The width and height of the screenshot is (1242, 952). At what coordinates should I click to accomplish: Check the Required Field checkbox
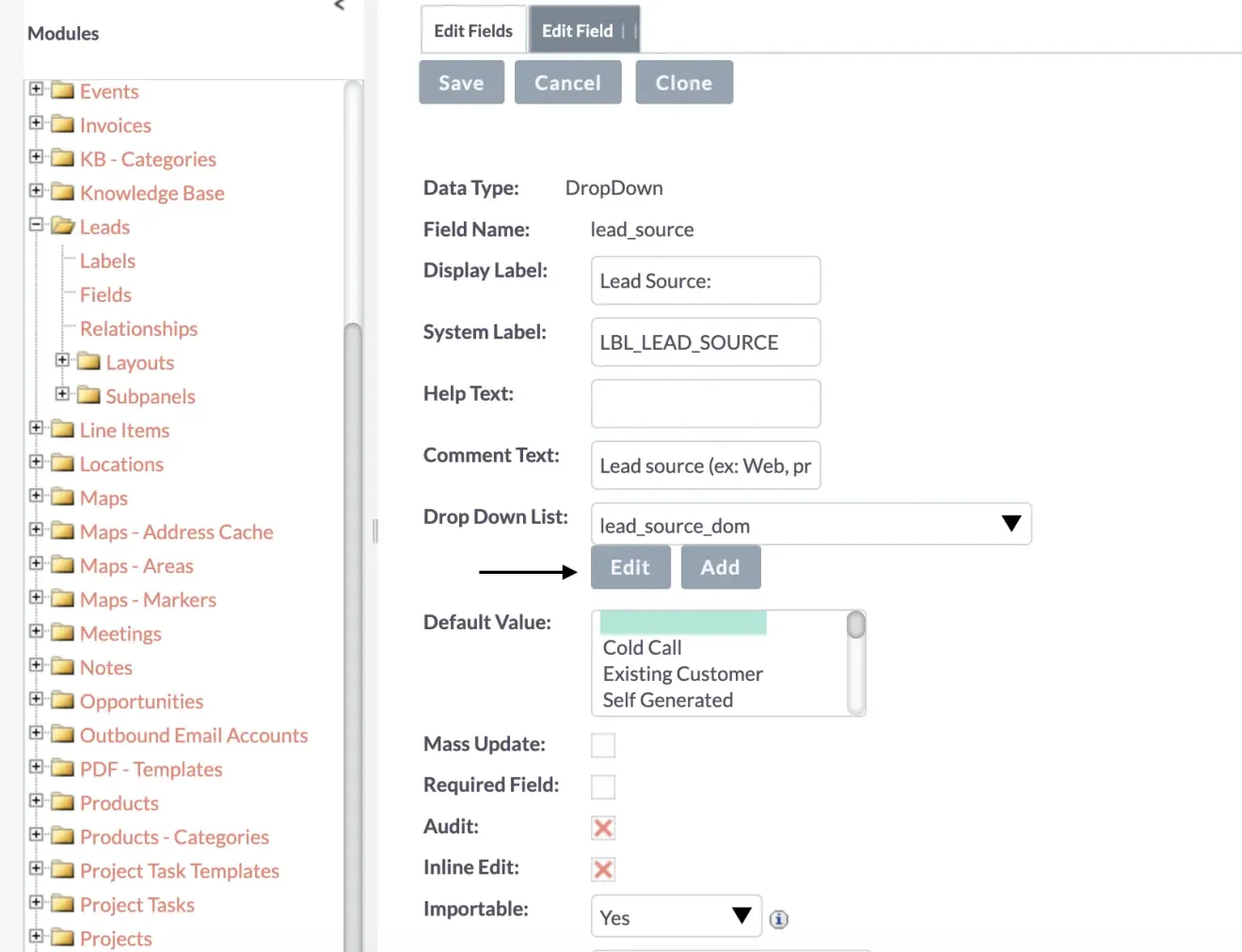point(602,786)
